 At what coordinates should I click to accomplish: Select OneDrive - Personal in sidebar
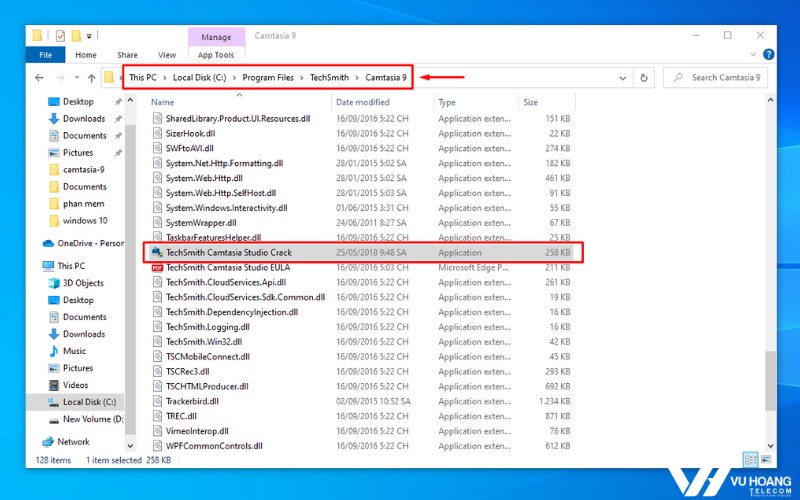[84, 243]
